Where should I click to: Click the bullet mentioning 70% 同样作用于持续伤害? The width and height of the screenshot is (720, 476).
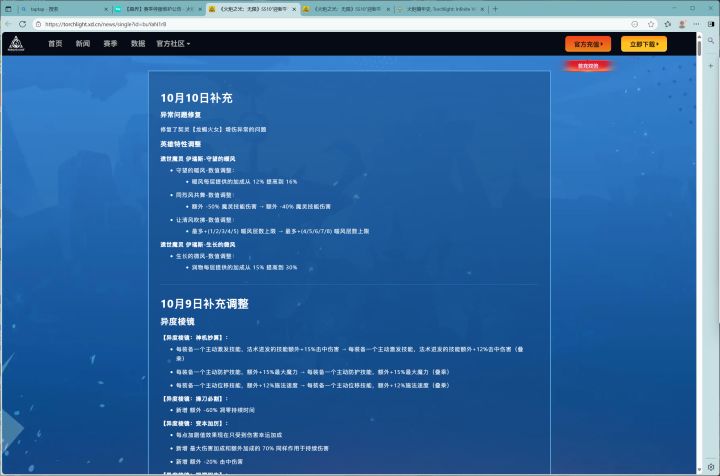click(252, 448)
